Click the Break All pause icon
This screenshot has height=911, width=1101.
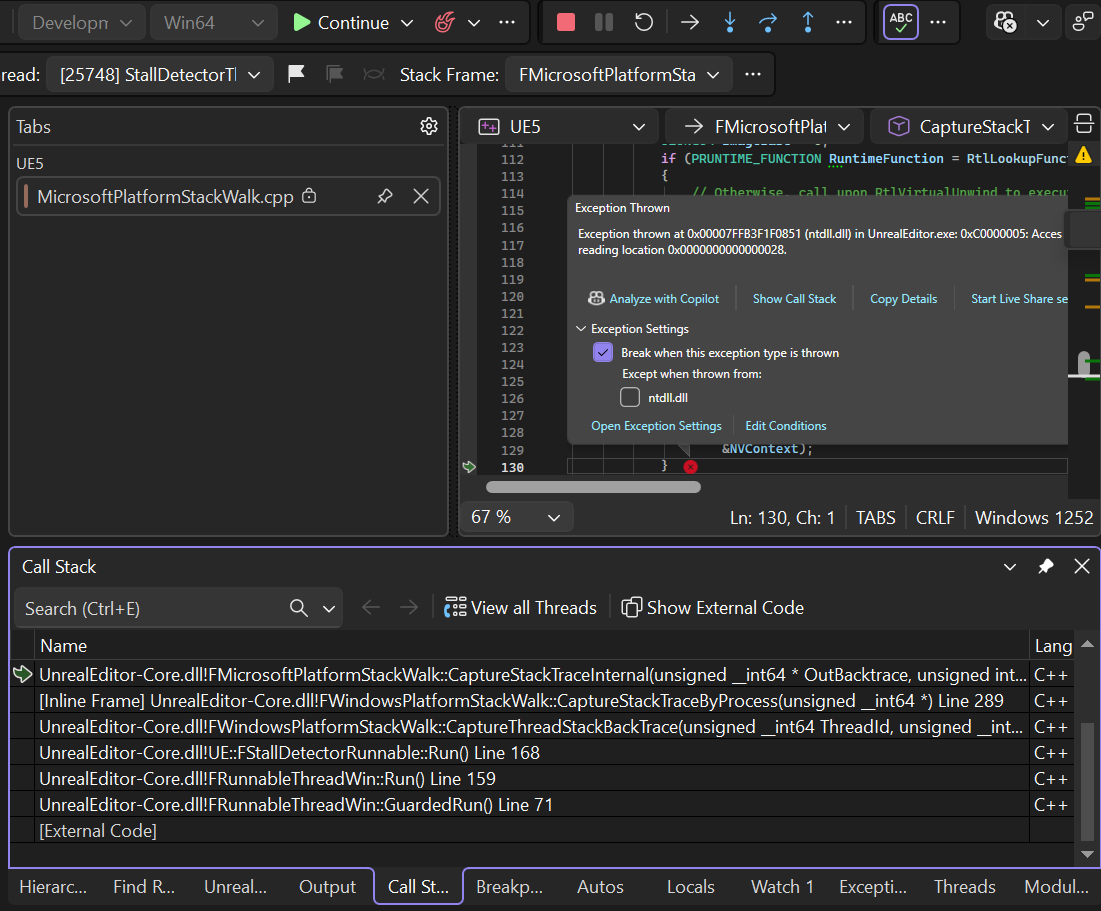point(604,22)
